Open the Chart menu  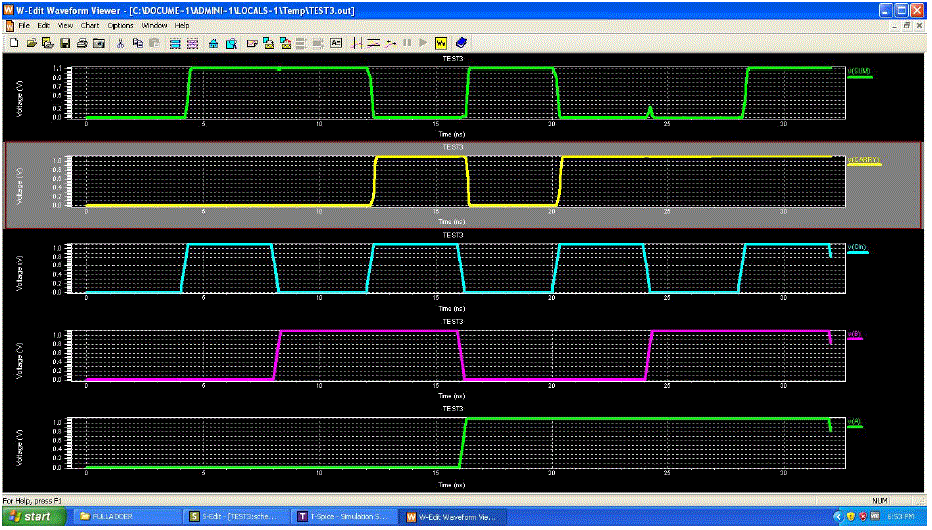[x=90, y=24]
